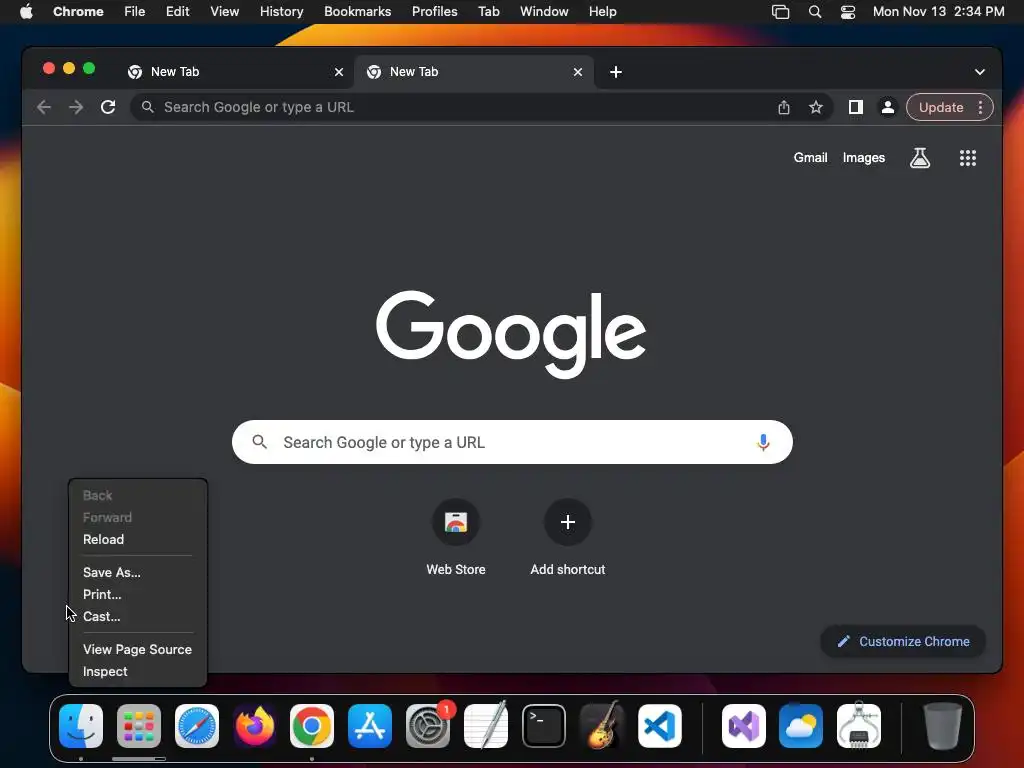The width and height of the screenshot is (1024, 768).
Task: Bookmark this tab with the star icon
Action: pos(816,107)
